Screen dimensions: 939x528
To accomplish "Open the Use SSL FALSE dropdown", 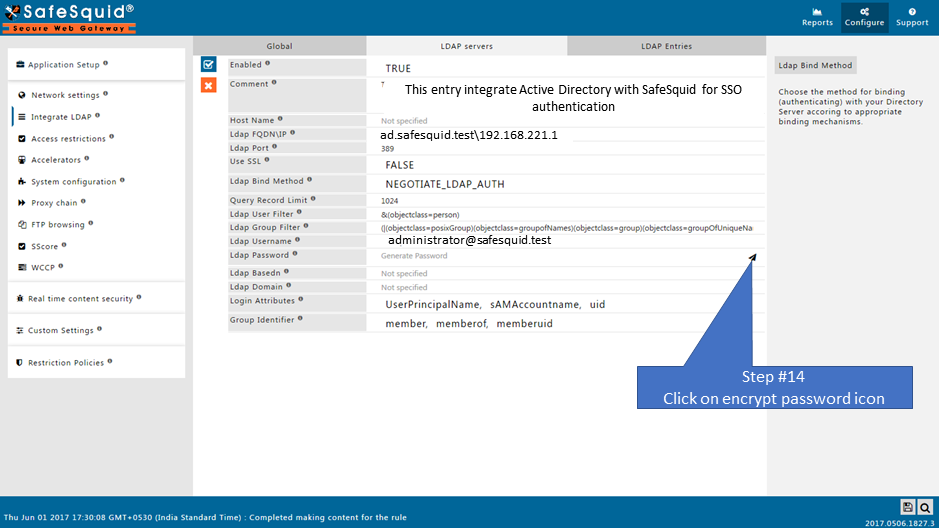I will (566, 165).
